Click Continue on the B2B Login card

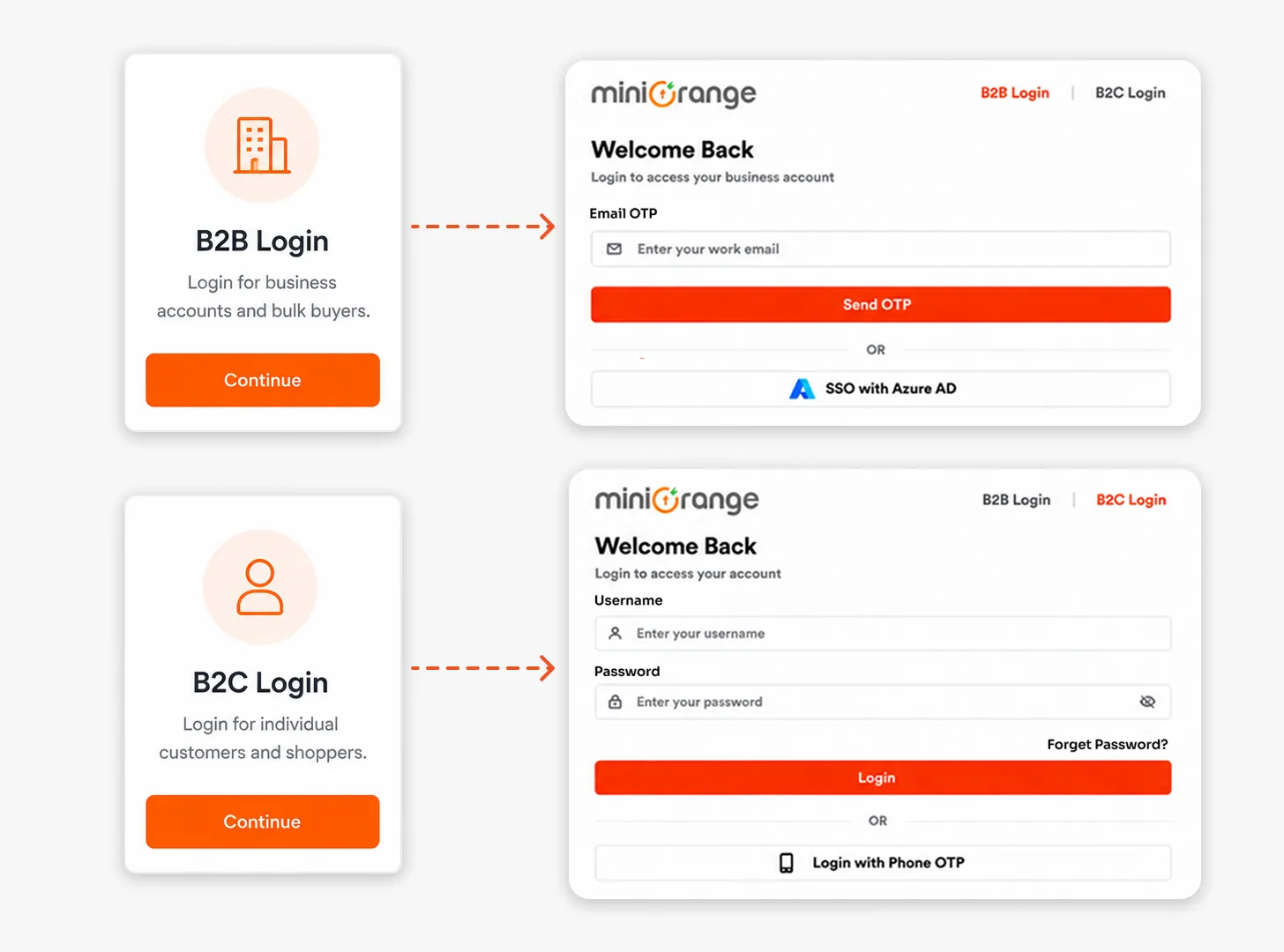pyautogui.click(x=263, y=380)
